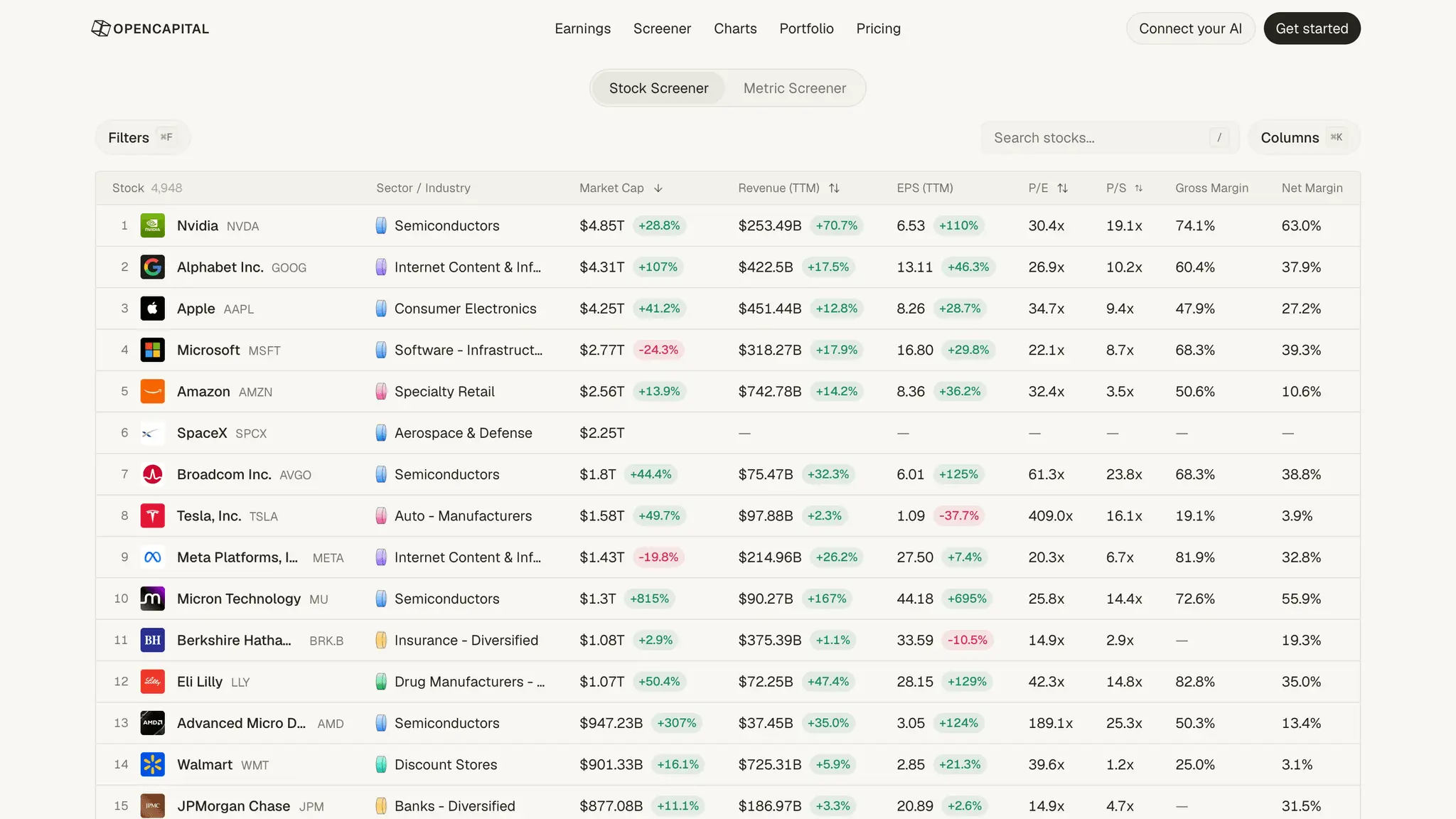Click Amazon's $742.78B revenue value
Viewport: 1456px width, 819px height.
coord(769,392)
